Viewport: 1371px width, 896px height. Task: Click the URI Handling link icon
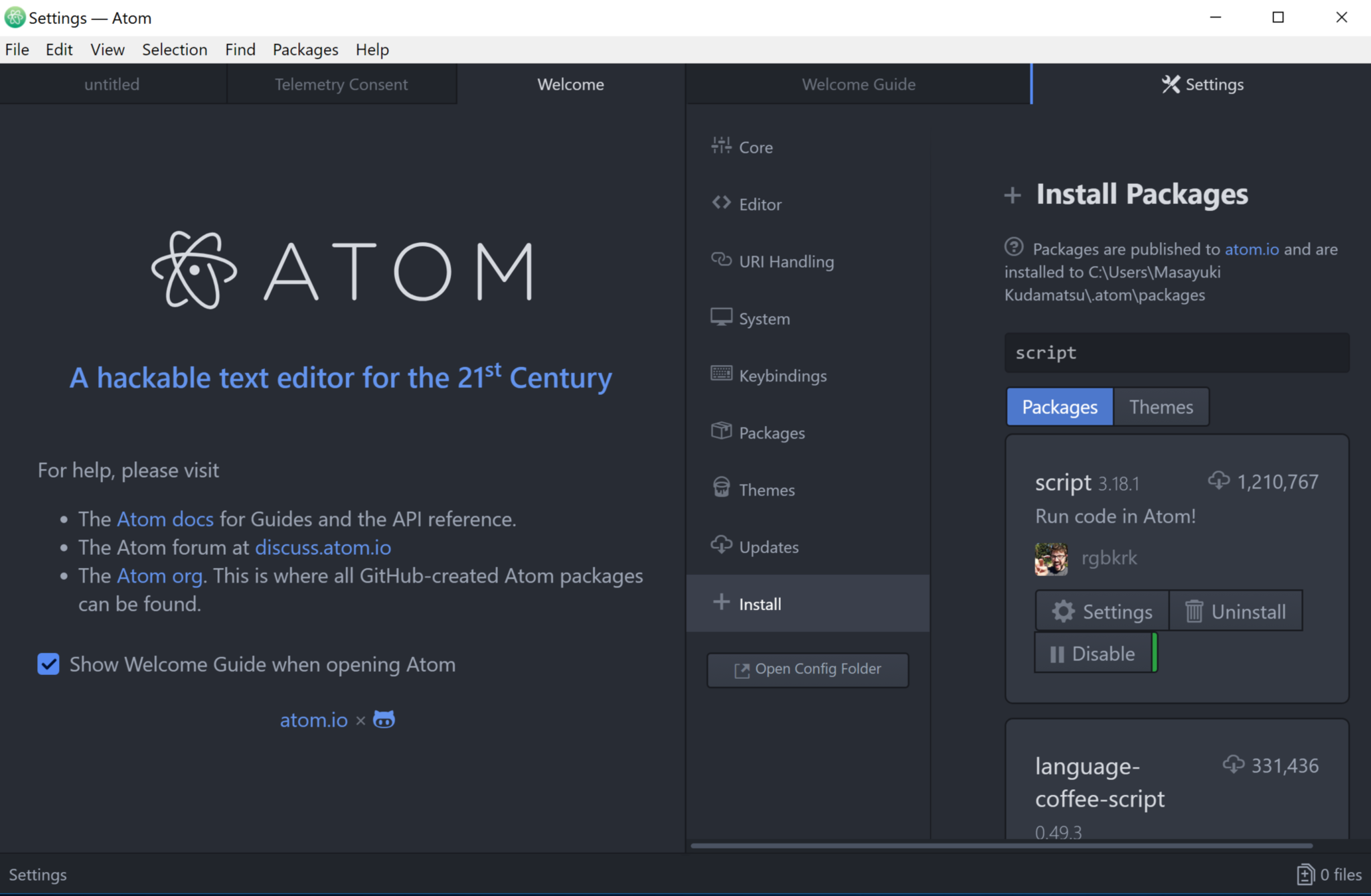[x=721, y=260]
